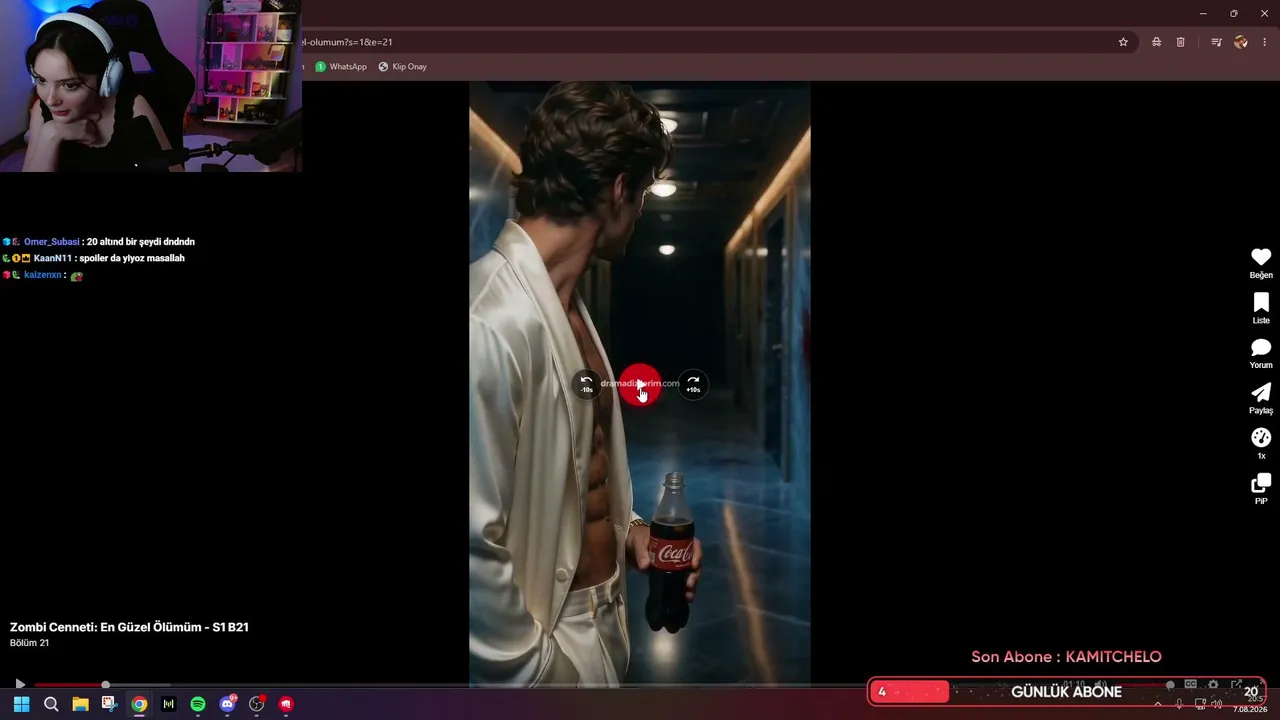1280x720 pixels.
Task: Click the webcam overlay thumbnail
Action: 150,86
